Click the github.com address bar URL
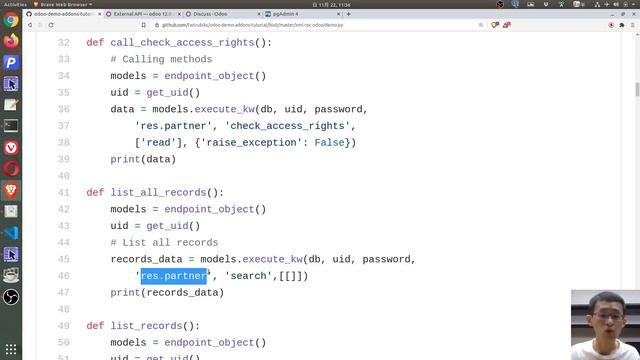This screenshot has width=640, height=360. click(252, 25)
